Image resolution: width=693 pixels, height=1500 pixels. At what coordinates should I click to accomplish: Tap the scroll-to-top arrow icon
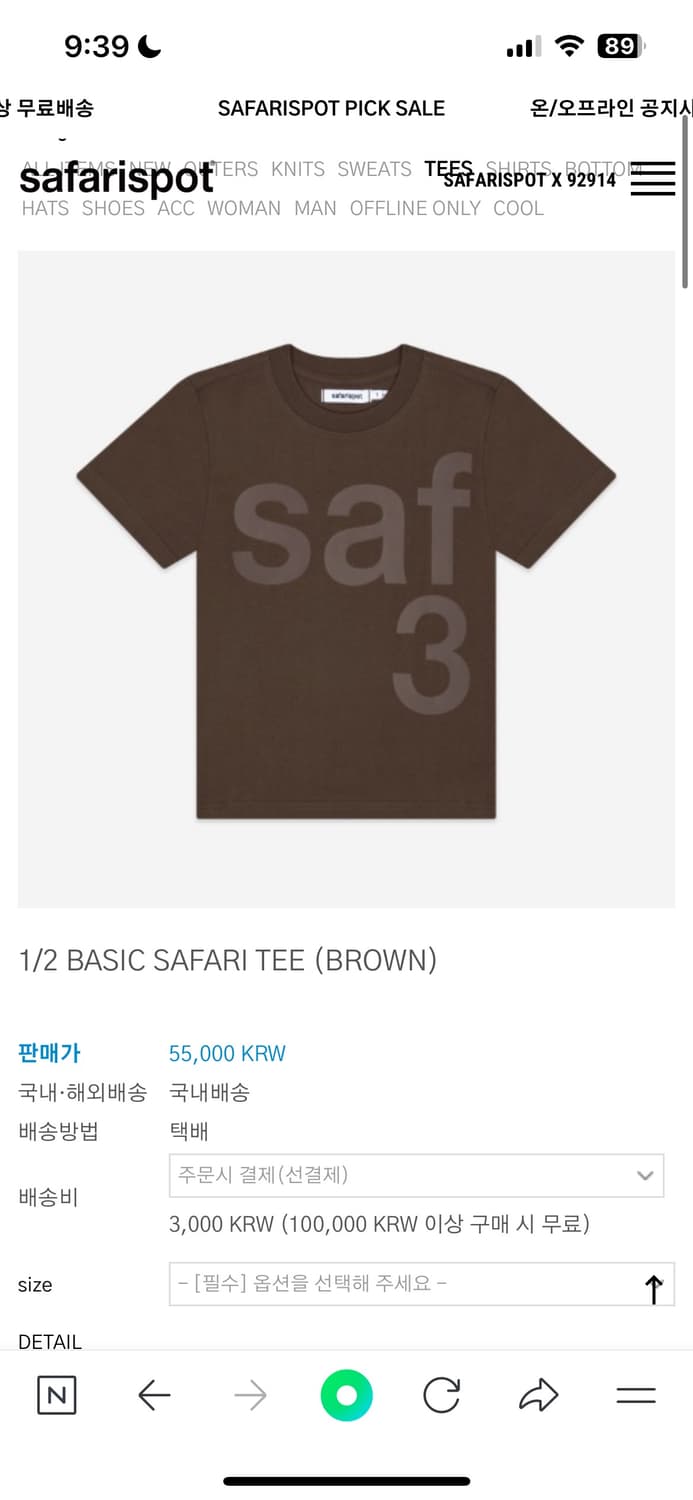coord(653,1289)
